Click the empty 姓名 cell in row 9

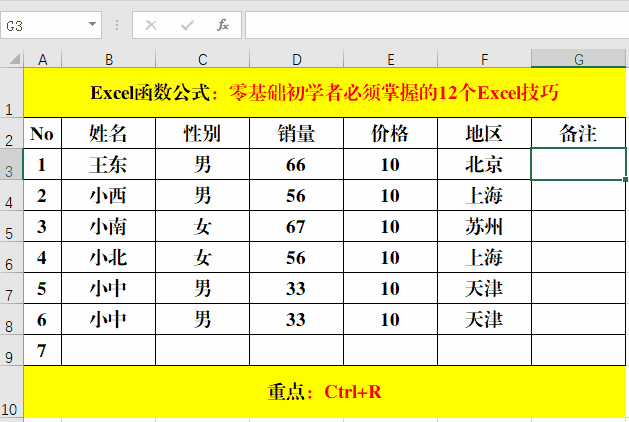click(x=108, y=350)
